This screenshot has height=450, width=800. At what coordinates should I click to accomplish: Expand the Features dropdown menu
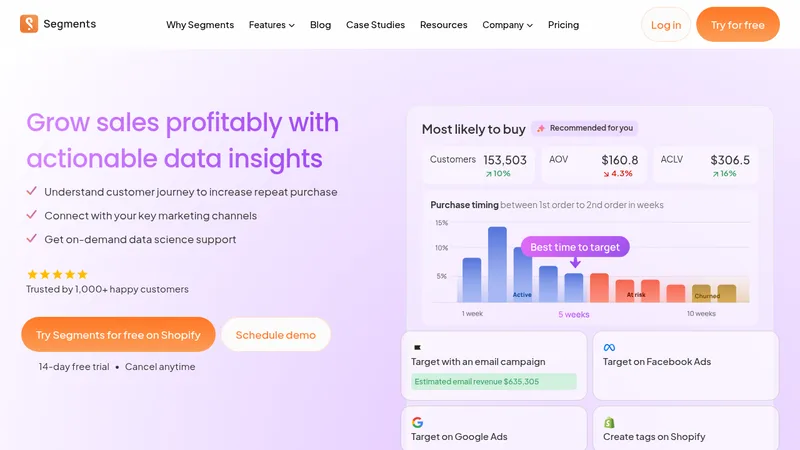click(x=271, y=24)
